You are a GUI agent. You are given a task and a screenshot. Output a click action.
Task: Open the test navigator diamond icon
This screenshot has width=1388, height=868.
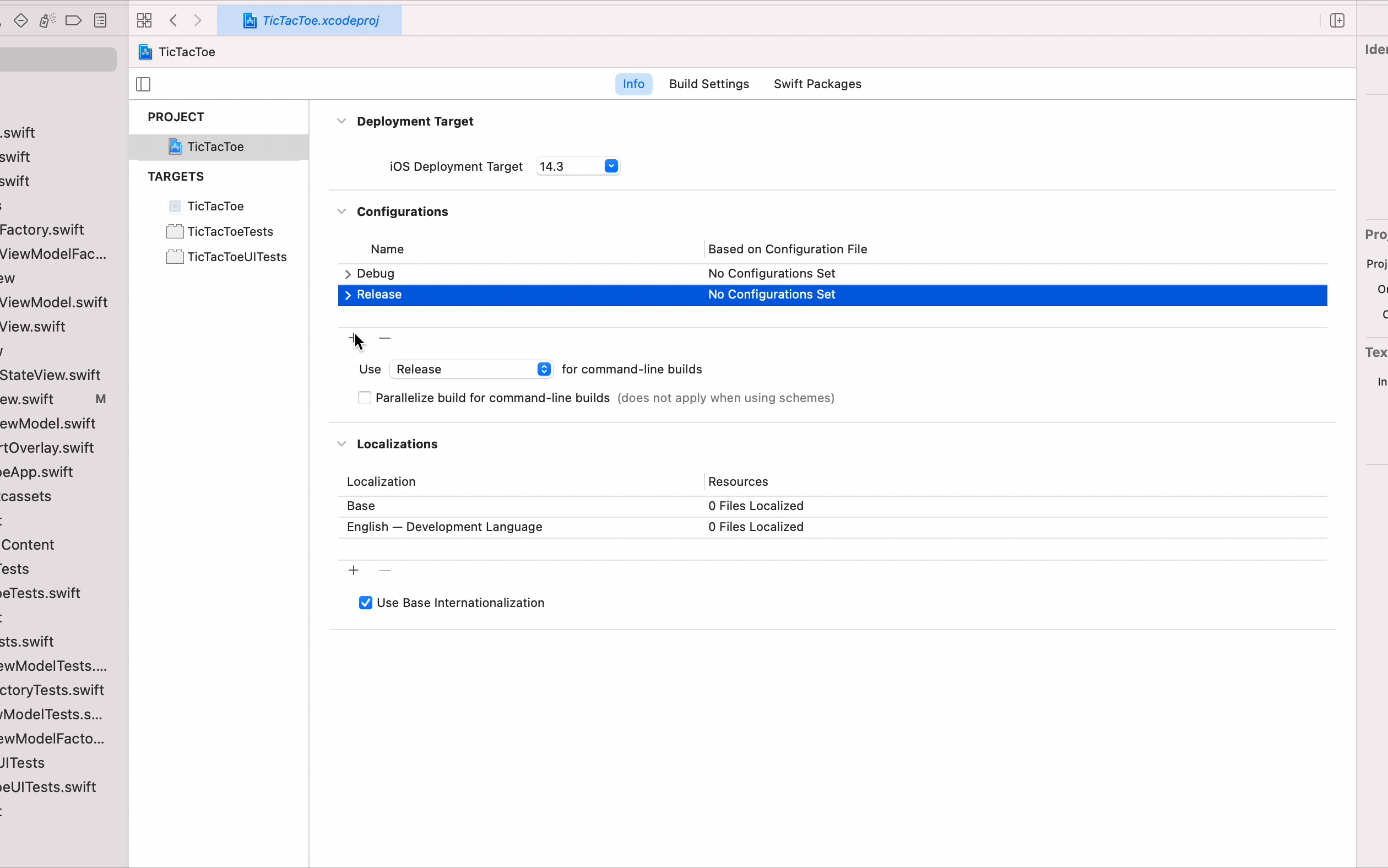pos(21,21)
